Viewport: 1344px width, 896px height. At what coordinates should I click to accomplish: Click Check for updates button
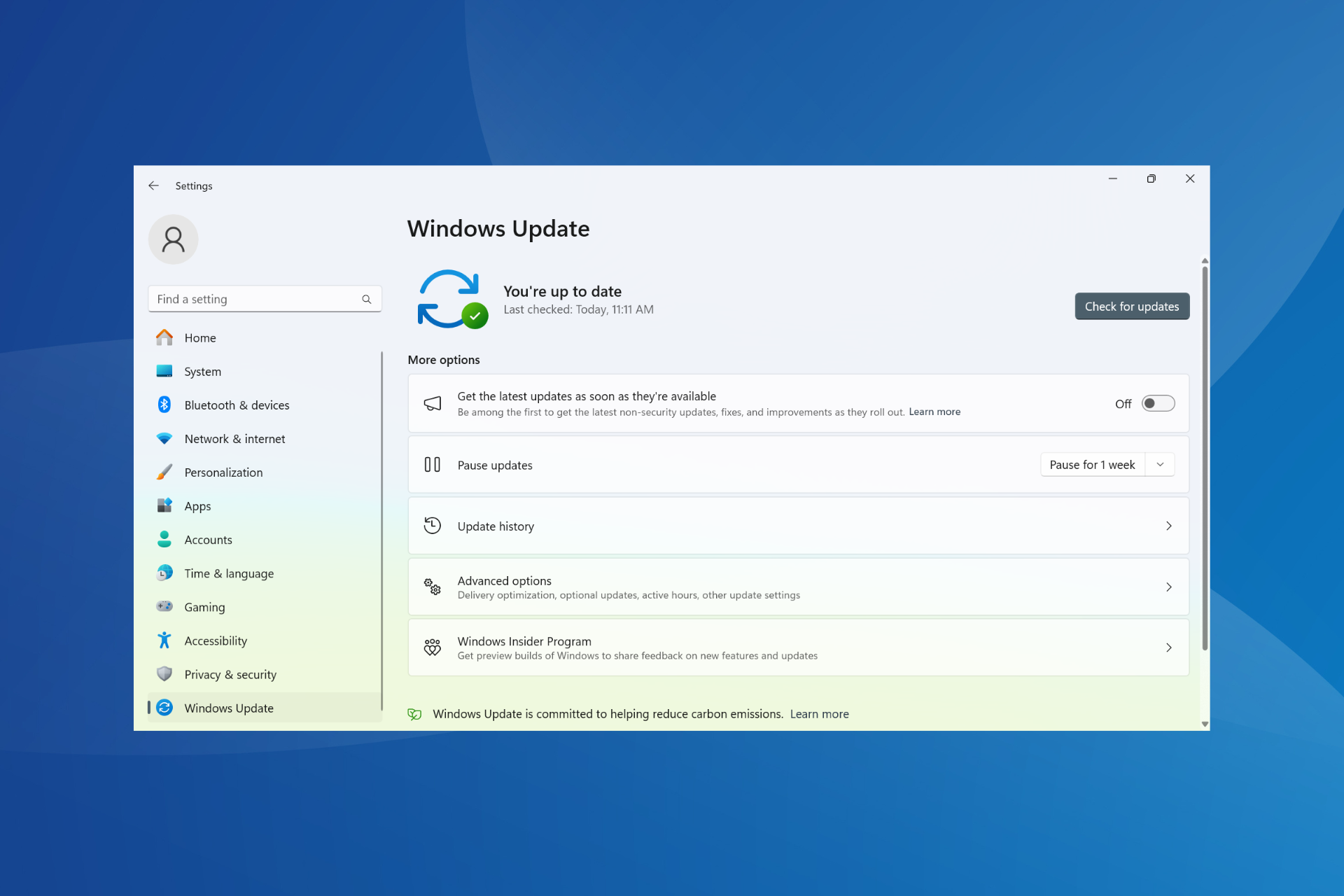1131,306
